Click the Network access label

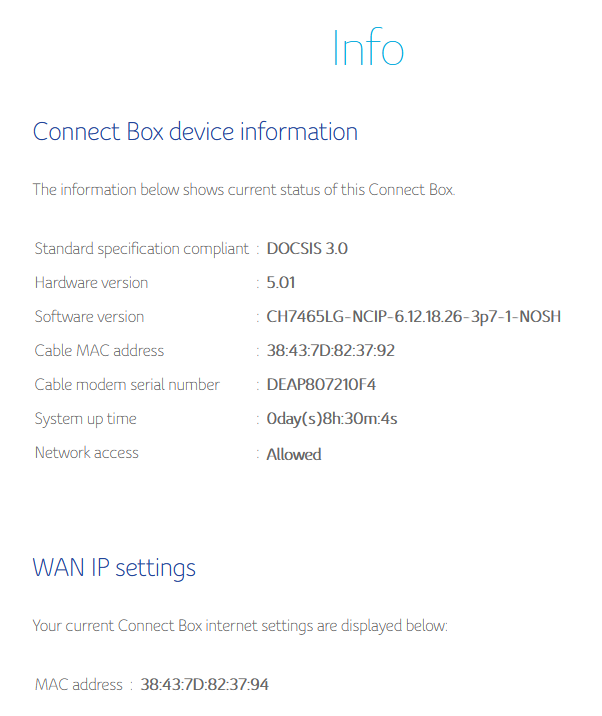(87, 453)
